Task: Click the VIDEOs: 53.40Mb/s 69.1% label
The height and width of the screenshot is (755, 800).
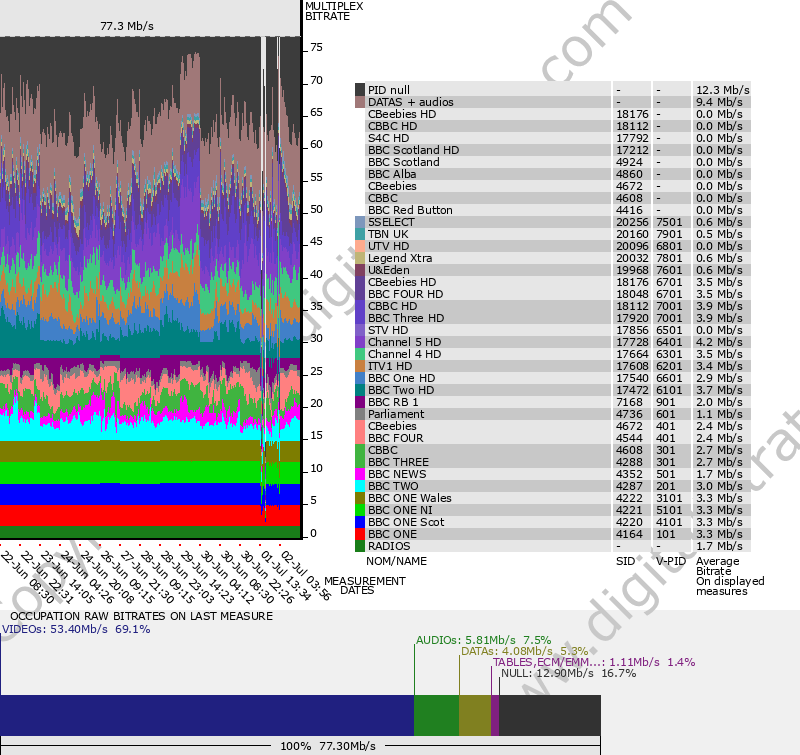Action: (x=76, y=629)
